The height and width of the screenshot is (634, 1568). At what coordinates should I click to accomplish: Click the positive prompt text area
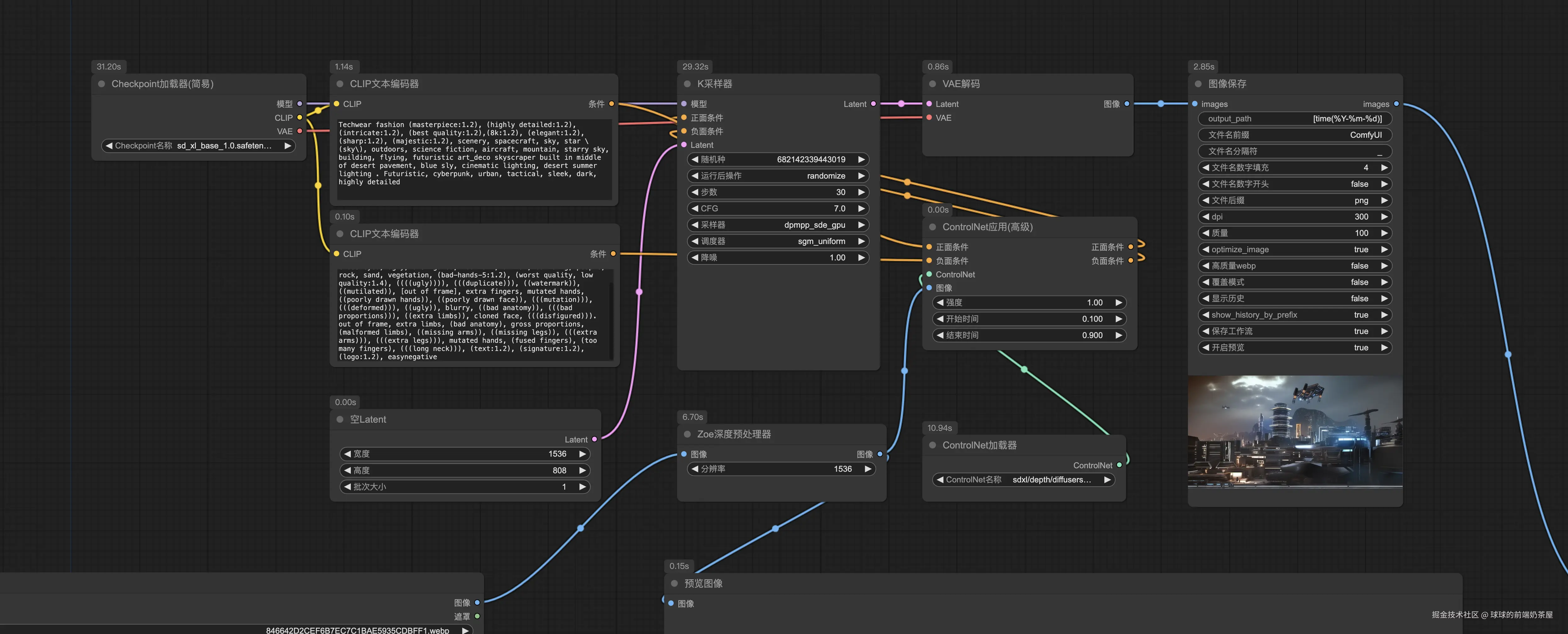click(474, 158)
